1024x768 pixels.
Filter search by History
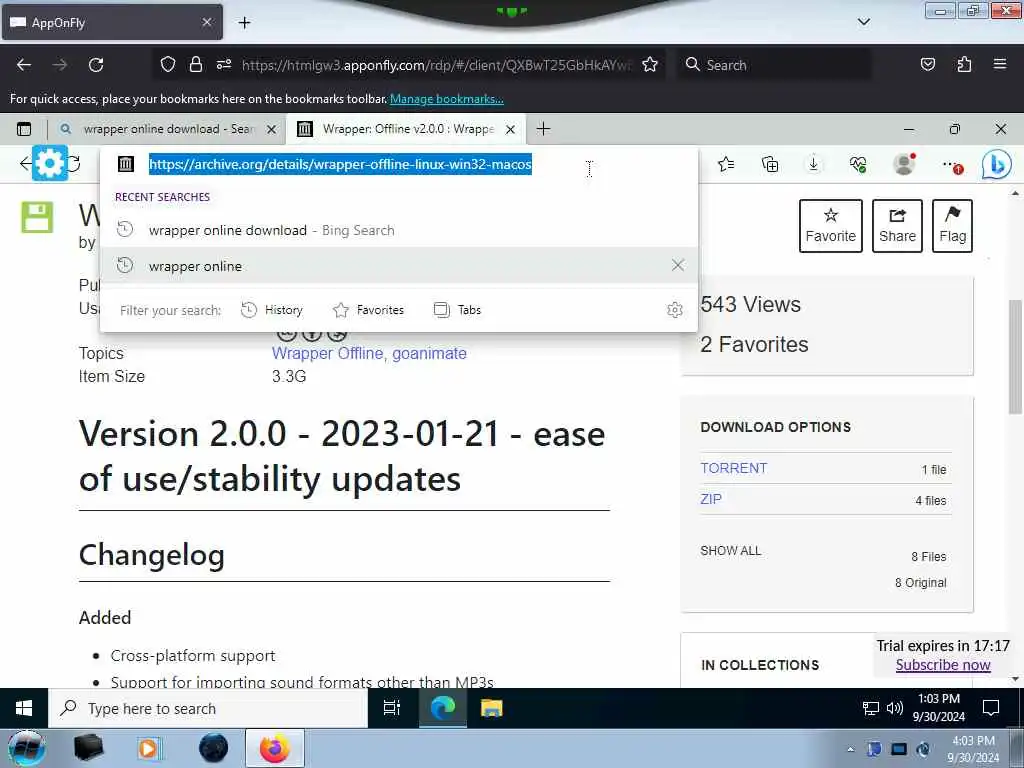tap(272, 310)
